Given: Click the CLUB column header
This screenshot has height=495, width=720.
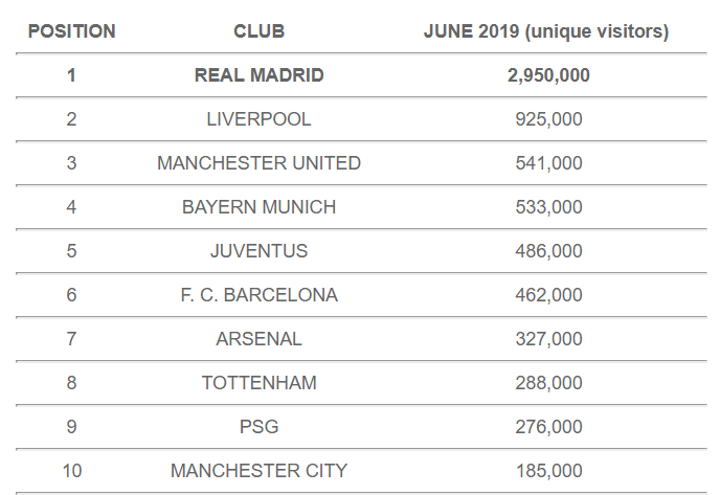Looking at the screenshot, I should [259, 32].
